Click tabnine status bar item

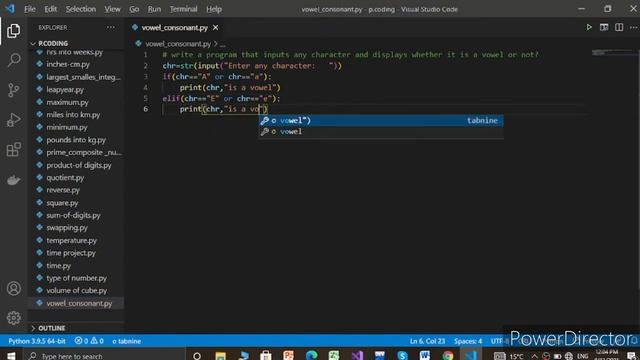127,341
